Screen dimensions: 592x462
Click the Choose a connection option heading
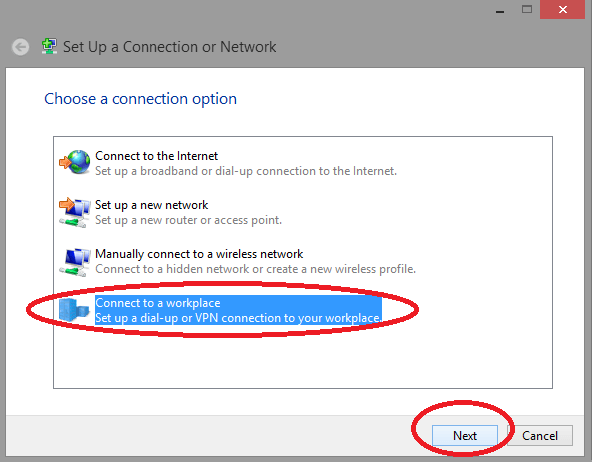pyautogui.click(x=140, y=99)
